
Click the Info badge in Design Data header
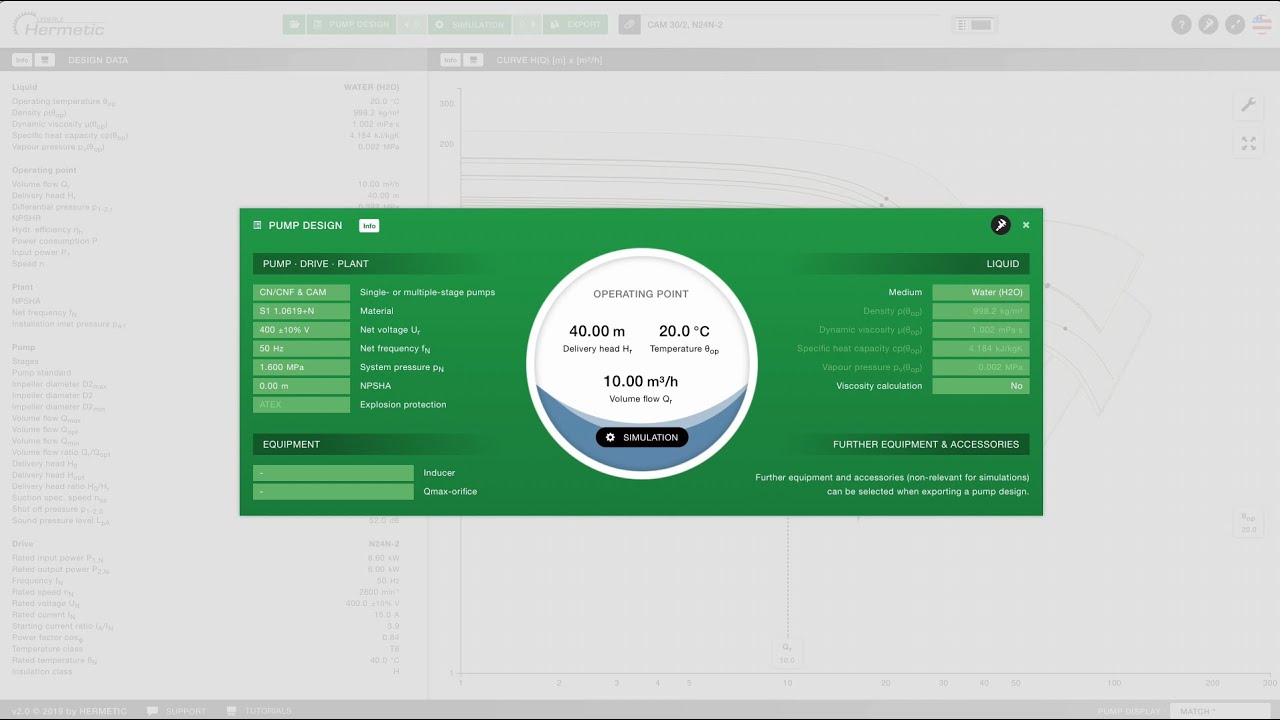click(21, 60)
